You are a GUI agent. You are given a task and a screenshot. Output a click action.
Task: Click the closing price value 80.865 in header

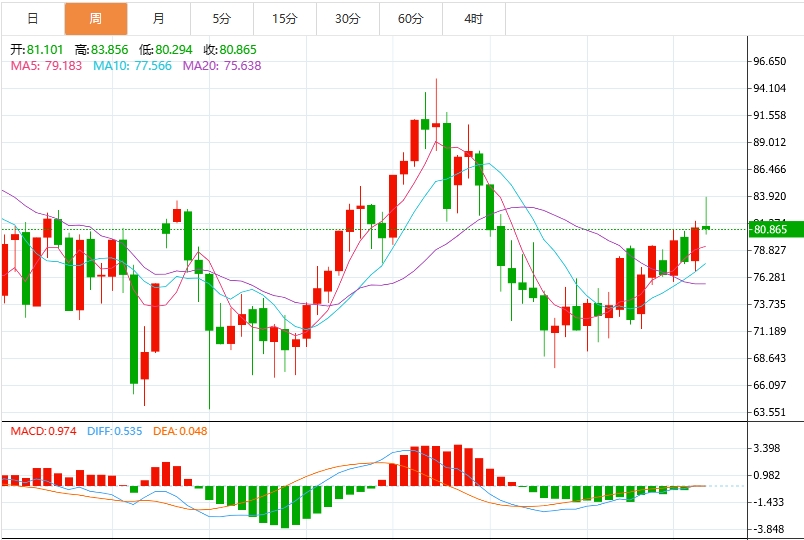coord(238,50)
